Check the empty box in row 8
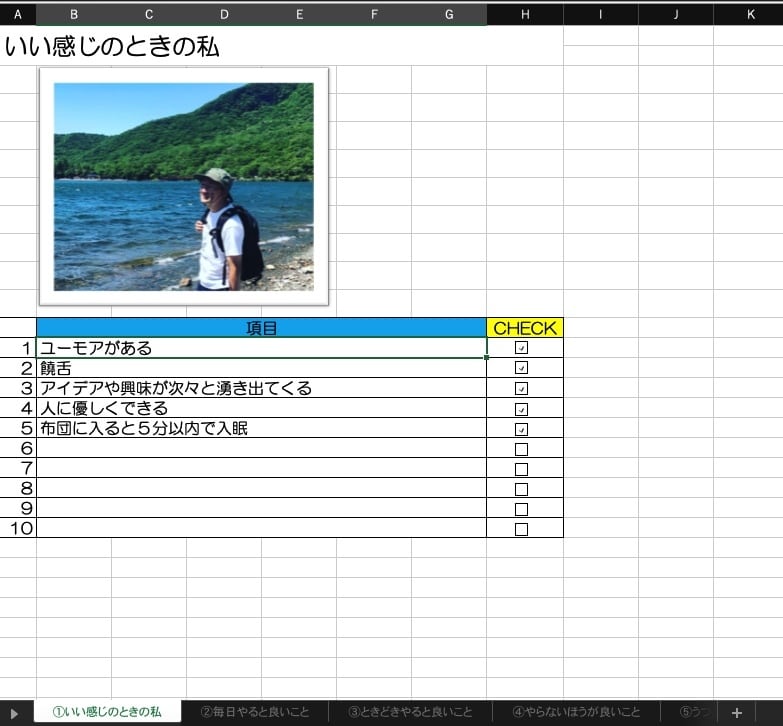 tap(521, 489)
